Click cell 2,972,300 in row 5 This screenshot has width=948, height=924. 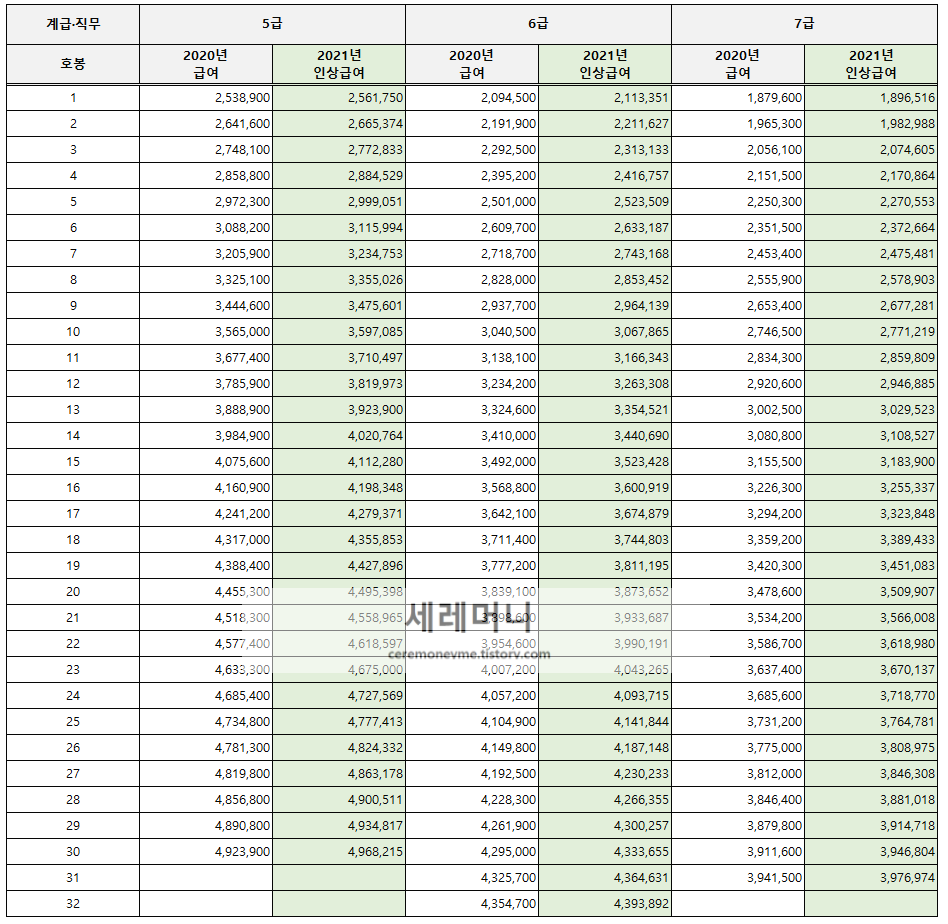click(206, 202)
